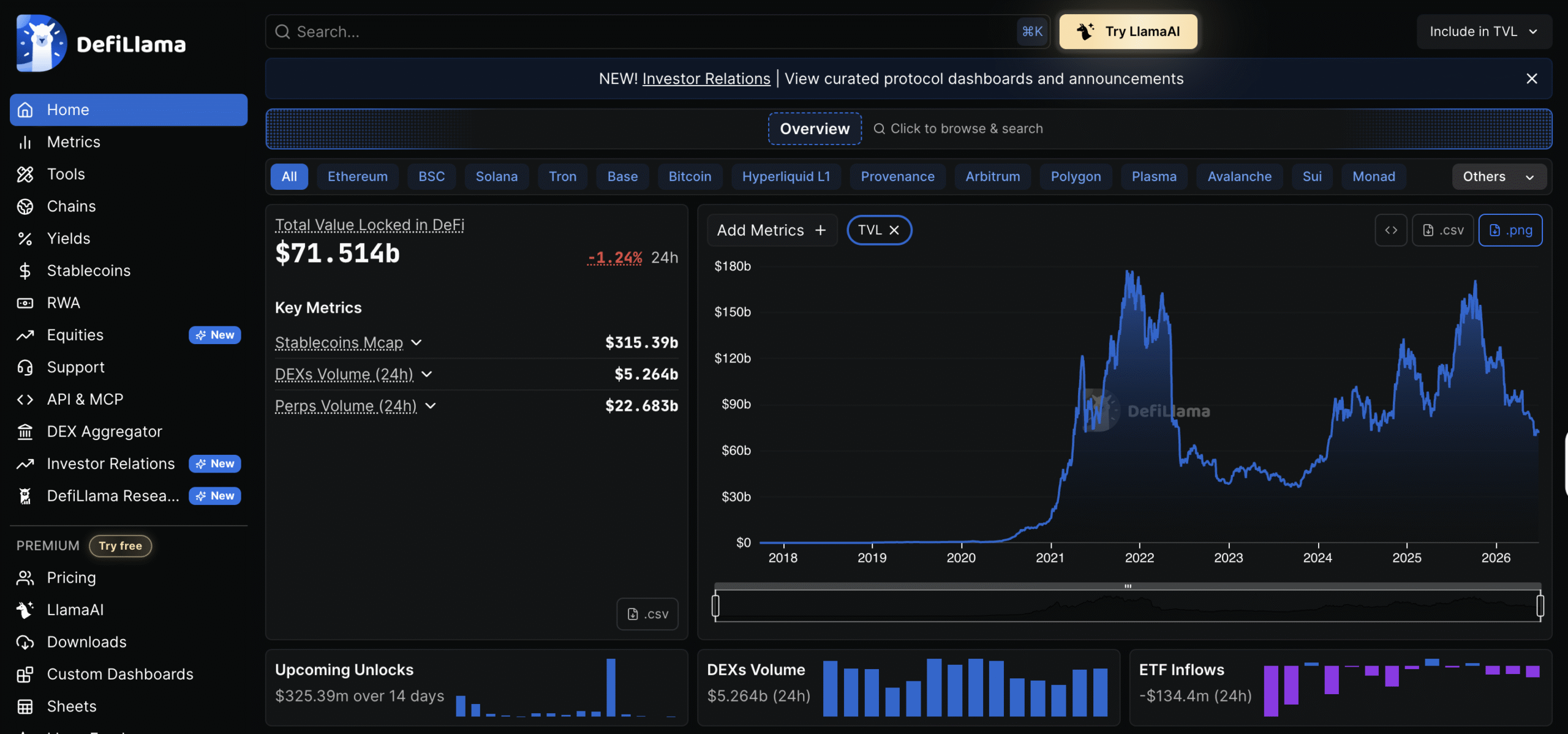Image resolution: width=1568 pixels, height=734 pixels.
Task: Download key metrics .csv file
Action: pos(647,614)
